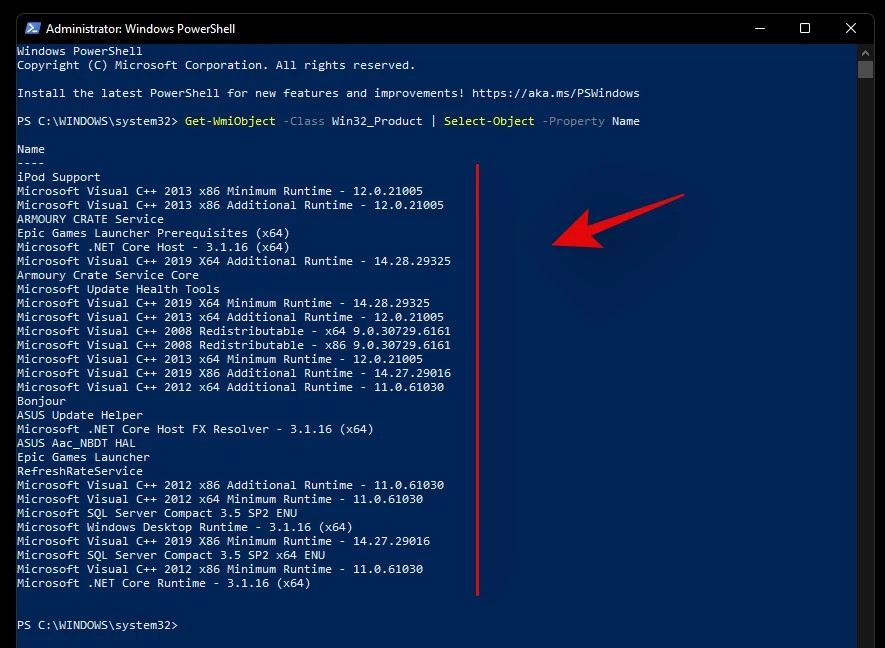This screenshot has height=648, width=885.
Task: Click the Select-Object cmdlet text
Action: 489,121
